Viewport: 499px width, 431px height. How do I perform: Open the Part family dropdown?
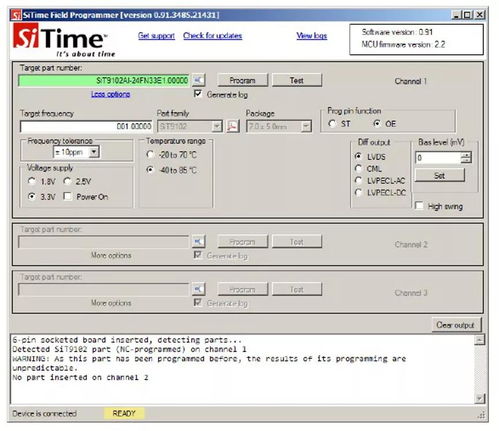click(217, 127)
